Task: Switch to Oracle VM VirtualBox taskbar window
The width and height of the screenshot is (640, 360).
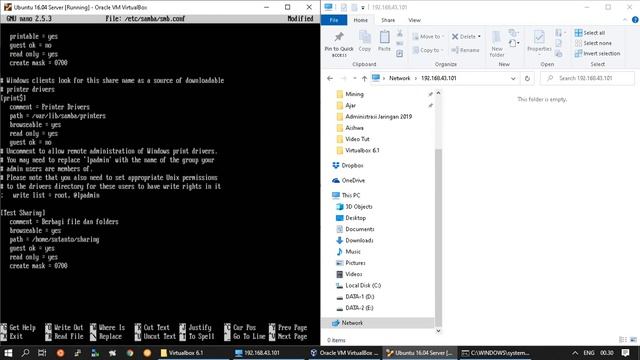Action: coord(344,353)
